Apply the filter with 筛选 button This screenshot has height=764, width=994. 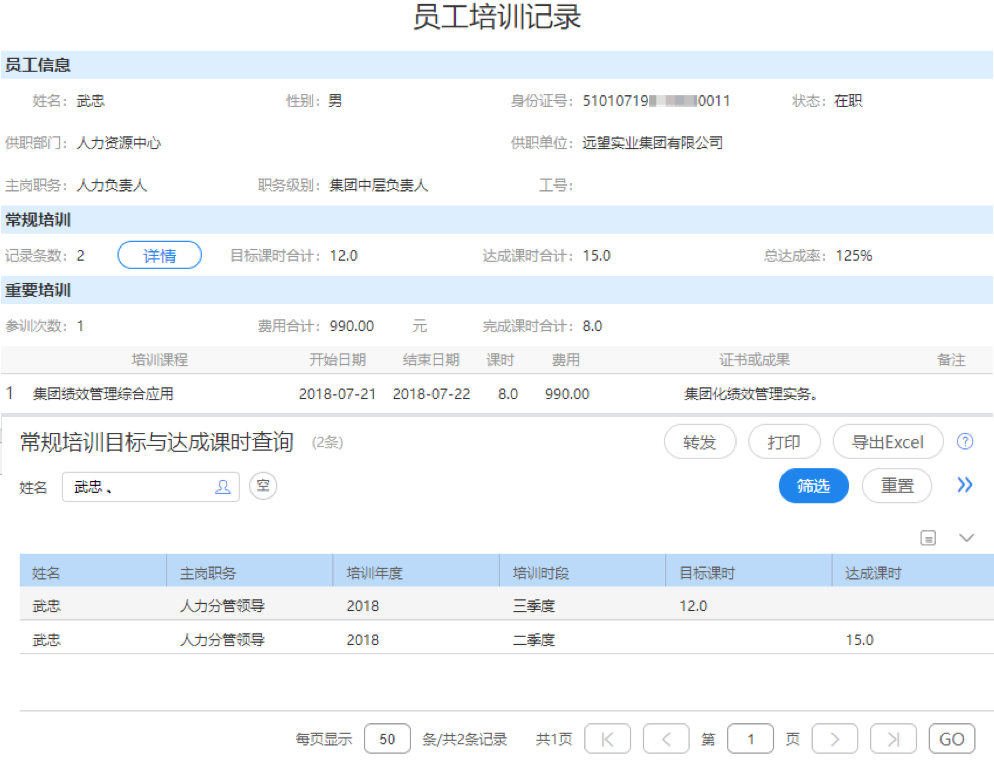[813, 486]
